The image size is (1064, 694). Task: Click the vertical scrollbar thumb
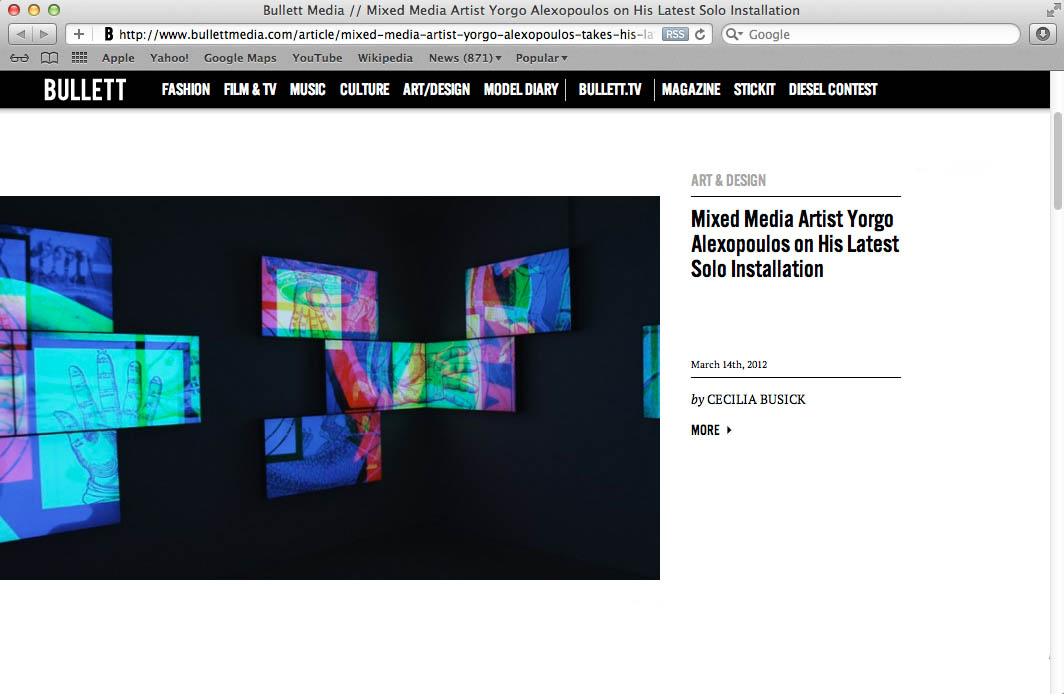1057,161
